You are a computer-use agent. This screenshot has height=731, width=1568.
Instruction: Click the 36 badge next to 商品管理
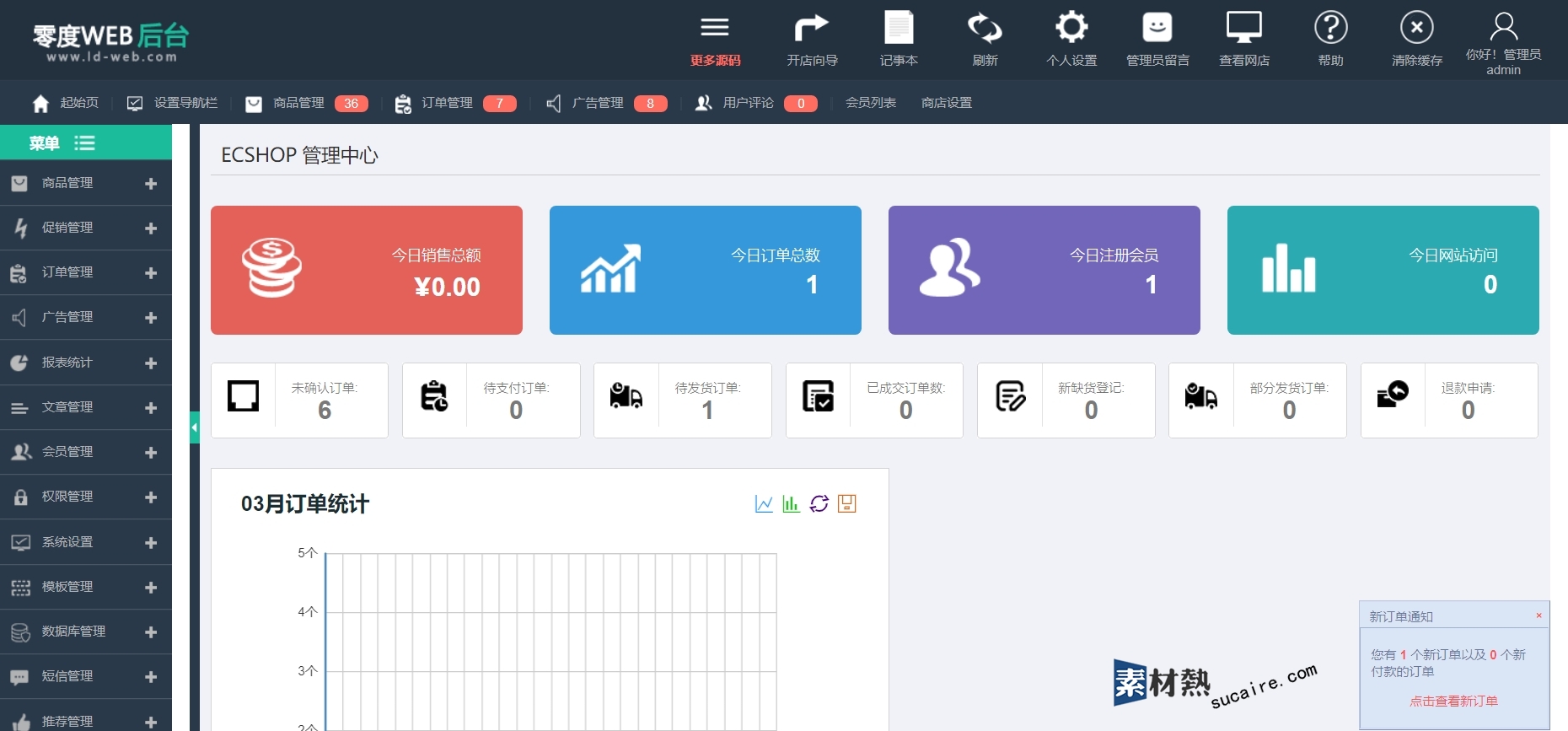tap(352, 104)
